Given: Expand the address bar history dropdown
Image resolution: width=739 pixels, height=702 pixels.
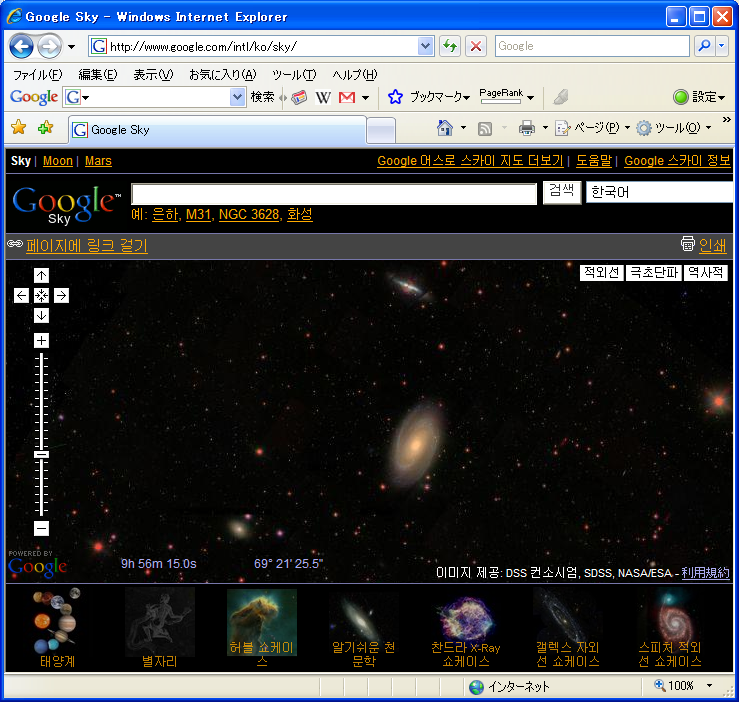Looking at the screenshot, I should [x=426, y=46].
